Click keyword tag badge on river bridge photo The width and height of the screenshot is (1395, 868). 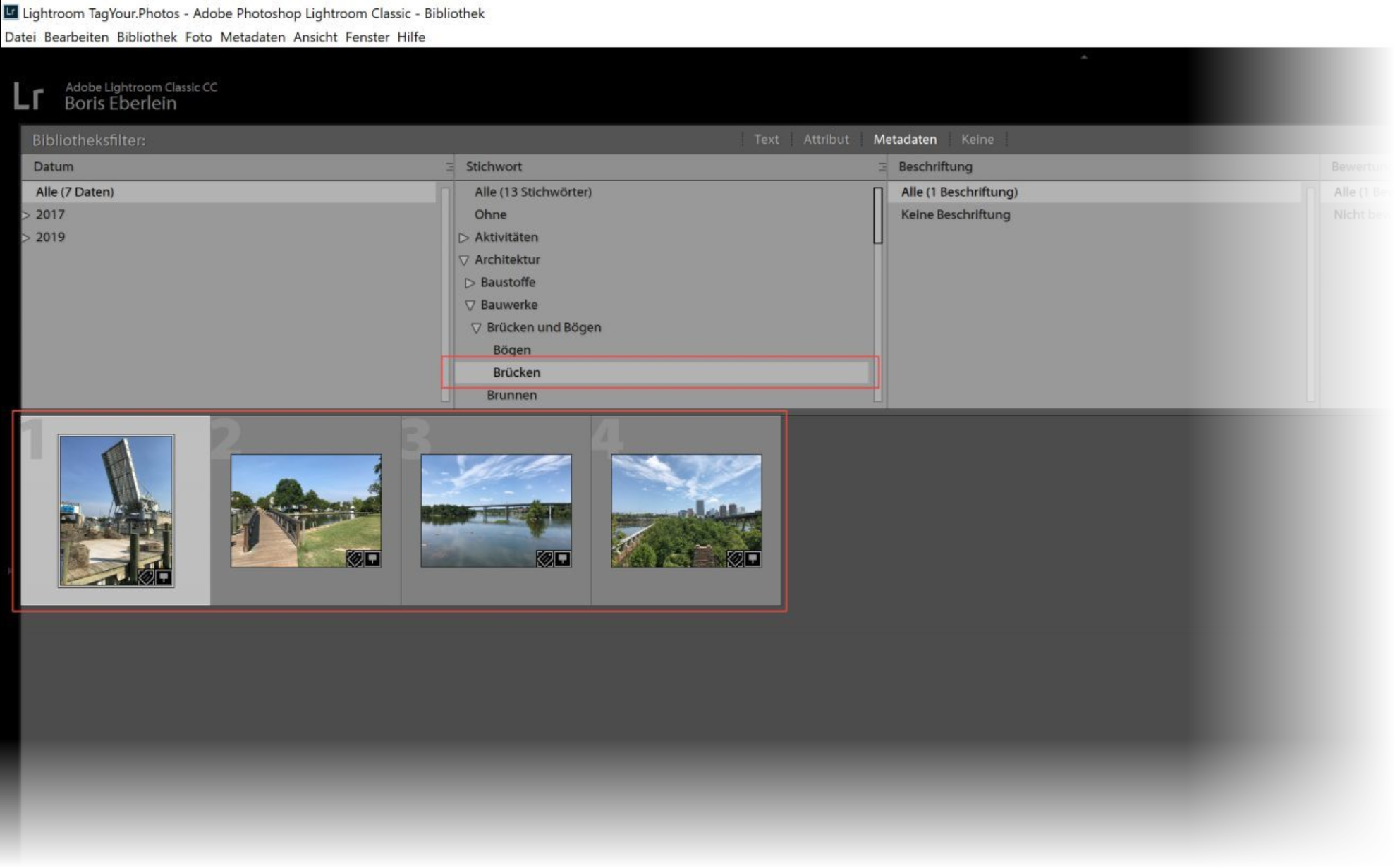[544, 559]
